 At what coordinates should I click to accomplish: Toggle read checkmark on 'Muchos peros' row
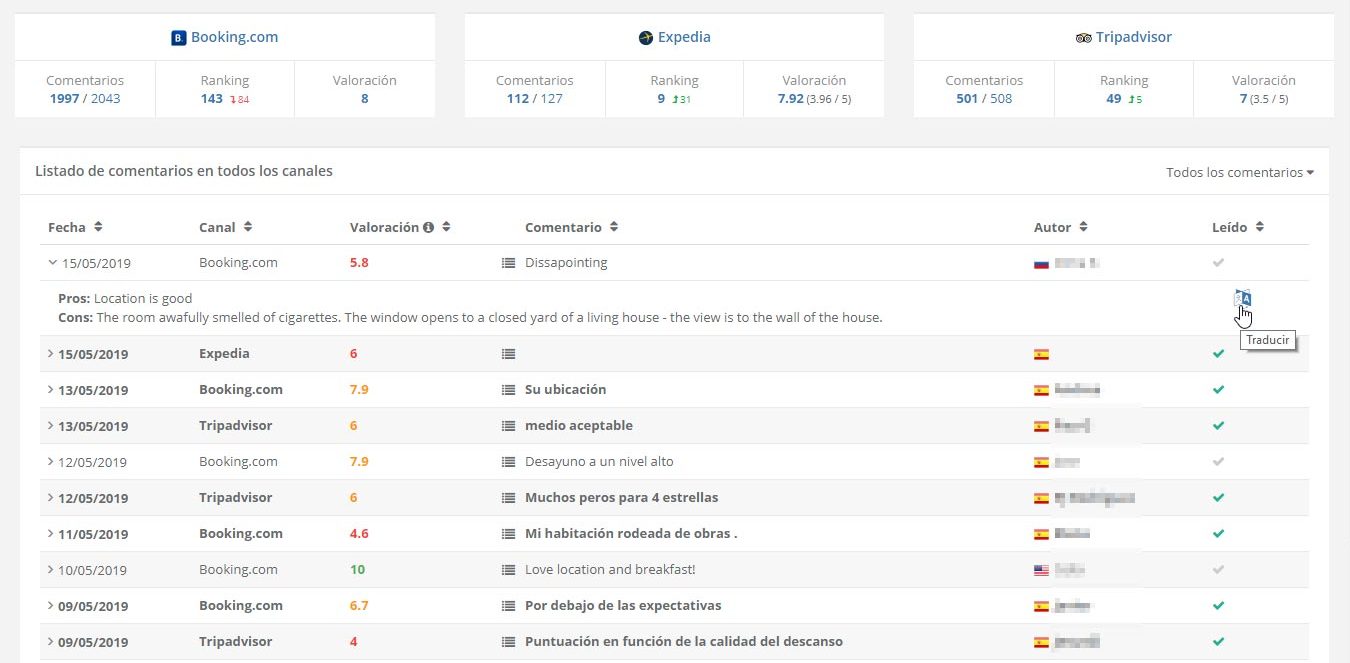[1218, 498]
